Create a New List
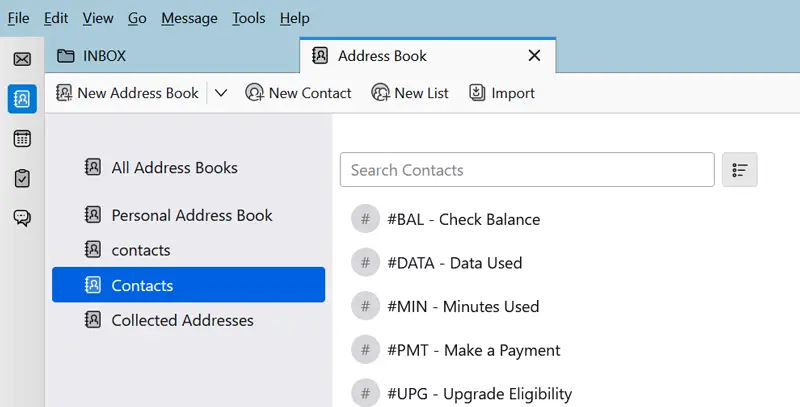The image size is (800, 407). [x=410, y=93]
